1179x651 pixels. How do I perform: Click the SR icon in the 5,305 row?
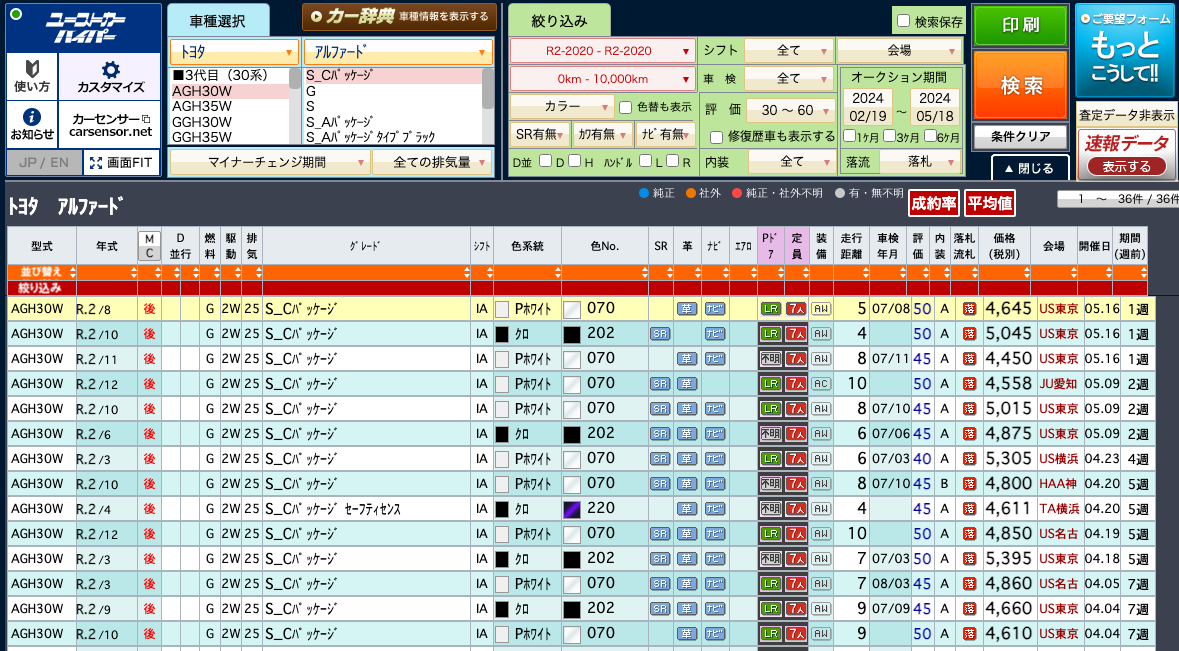(660, 459)
